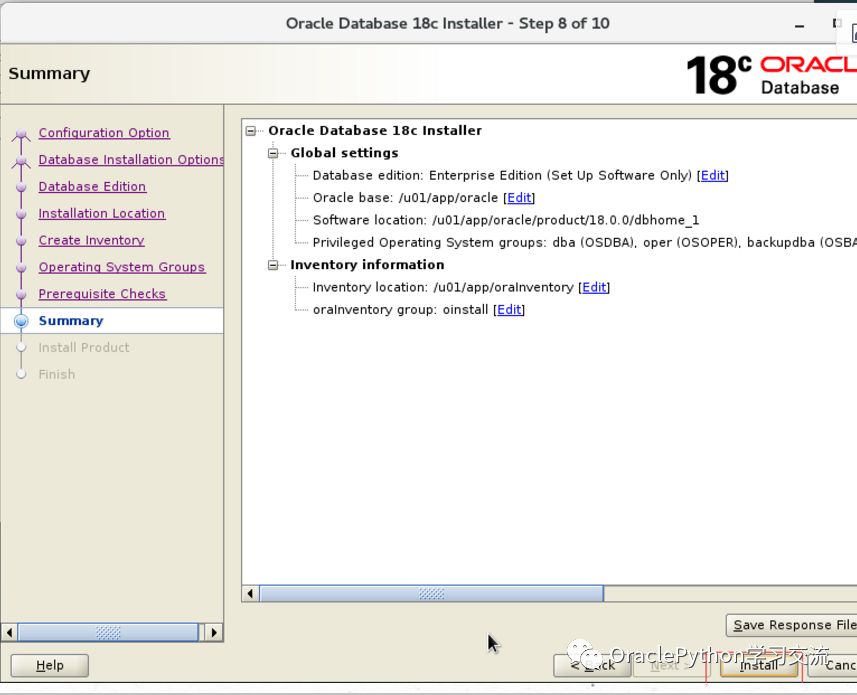Edit the Database edition setting
The image size is (857, 695).
[x=713, y=175]
